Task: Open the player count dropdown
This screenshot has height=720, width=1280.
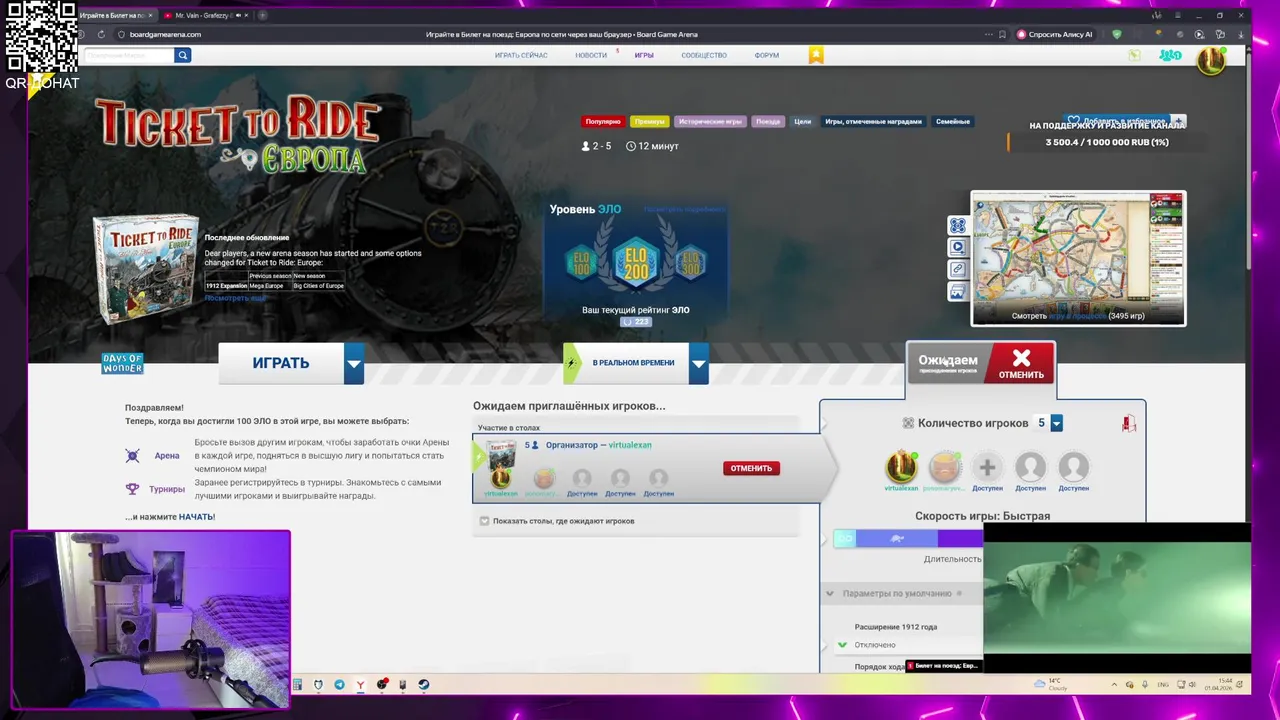Action: point(1056,424)
